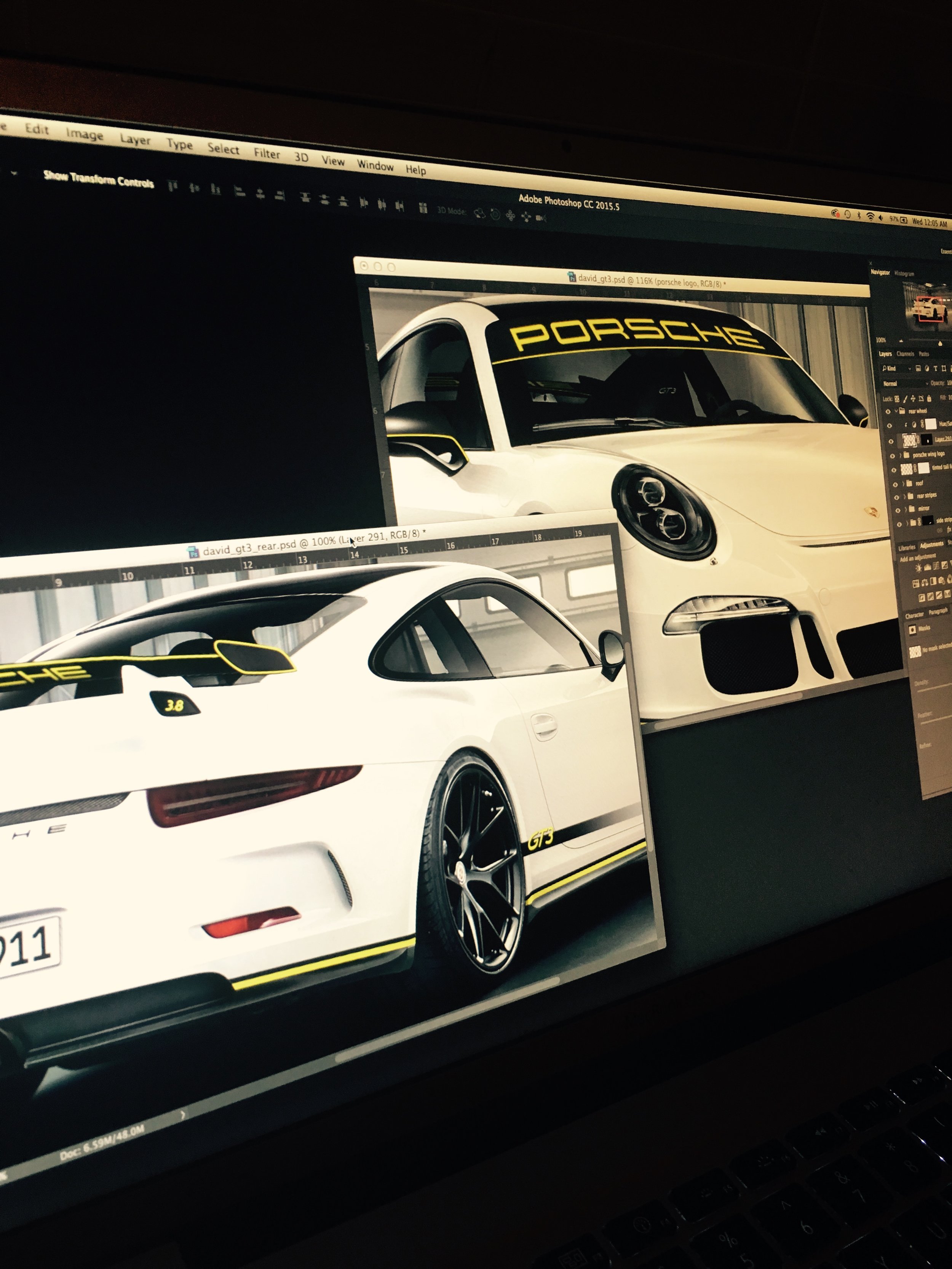This screenshot has width=952, height=1269.
Task: Open Creative Cloud menu bar icon
Action: click(x=835, y=214)
